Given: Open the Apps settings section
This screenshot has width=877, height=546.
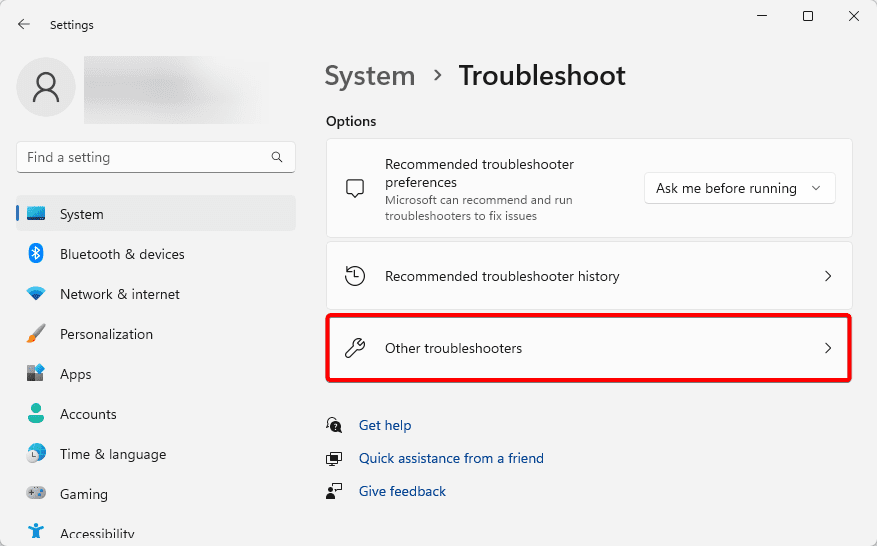Looking at the screenshot, I should point(75,374).
